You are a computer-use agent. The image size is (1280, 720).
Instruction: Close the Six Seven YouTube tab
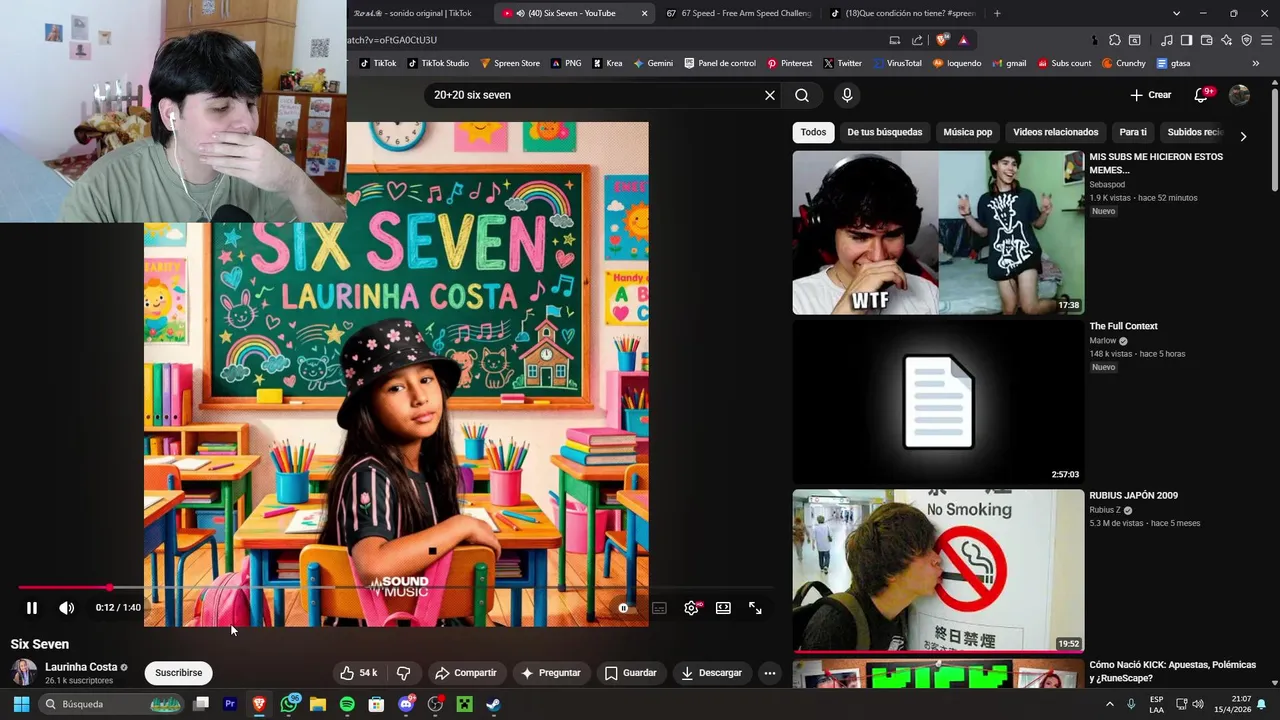tap(644, 13)
